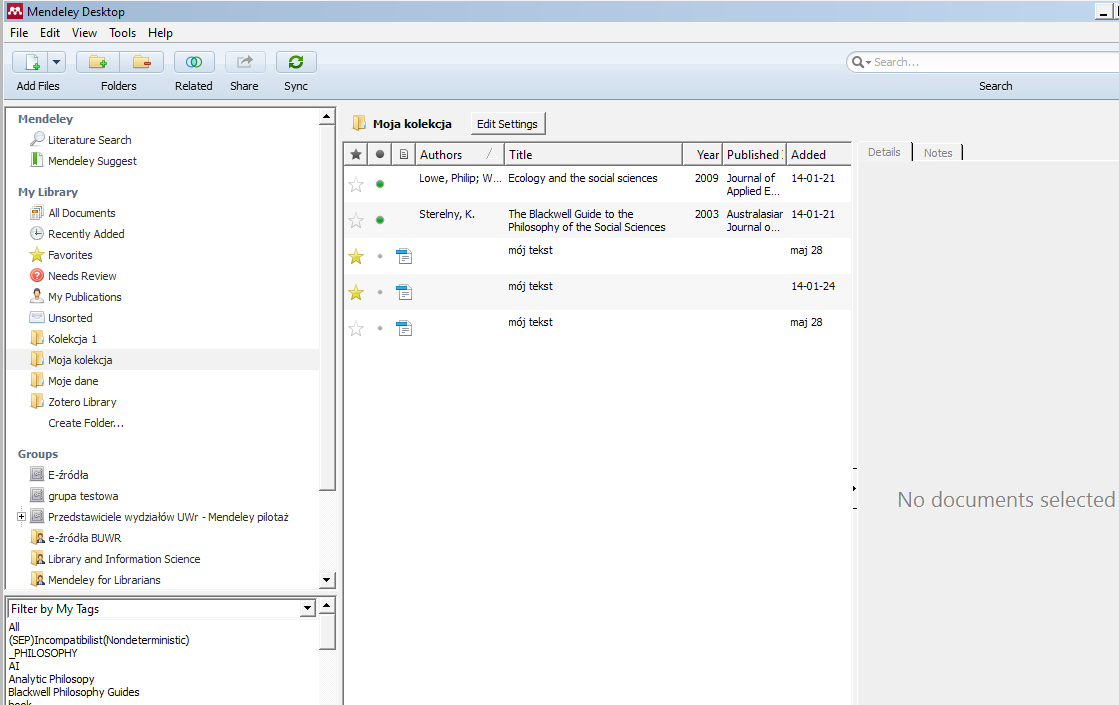
Task: Open the File menu
Action: pyautogui.click(x=19, y=33)
